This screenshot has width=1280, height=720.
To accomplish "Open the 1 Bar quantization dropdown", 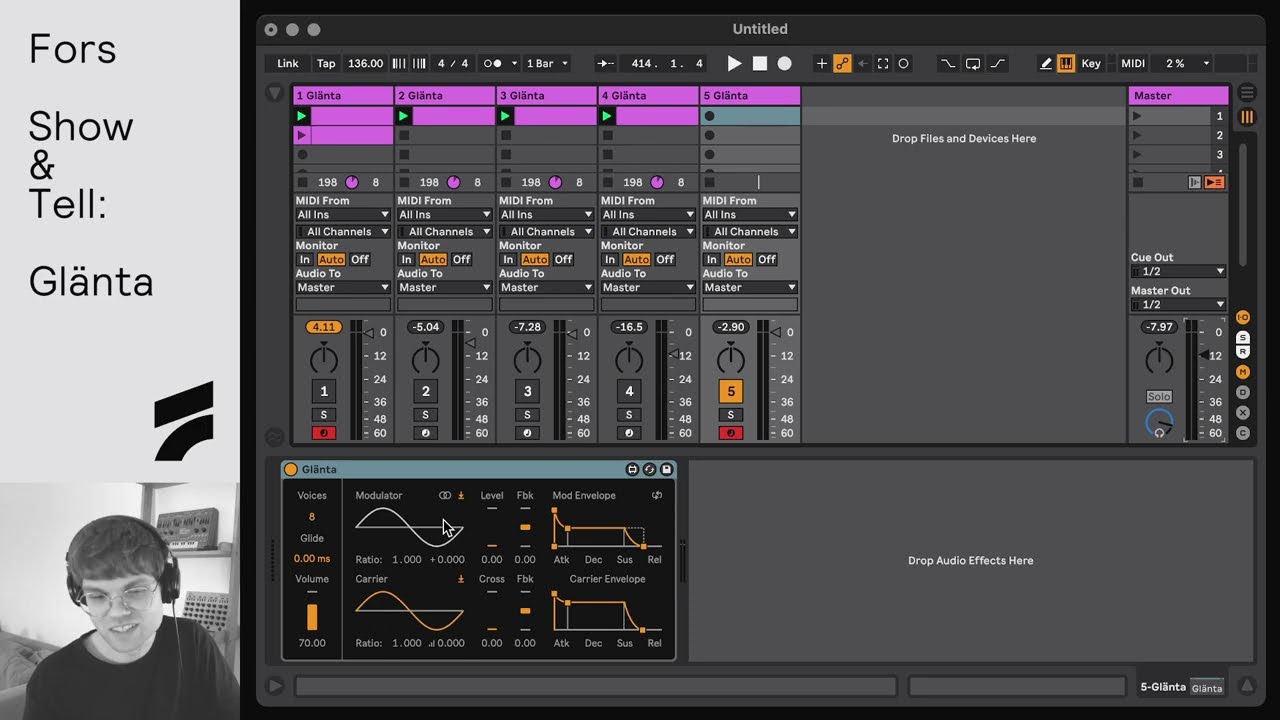I will (547, 63).
